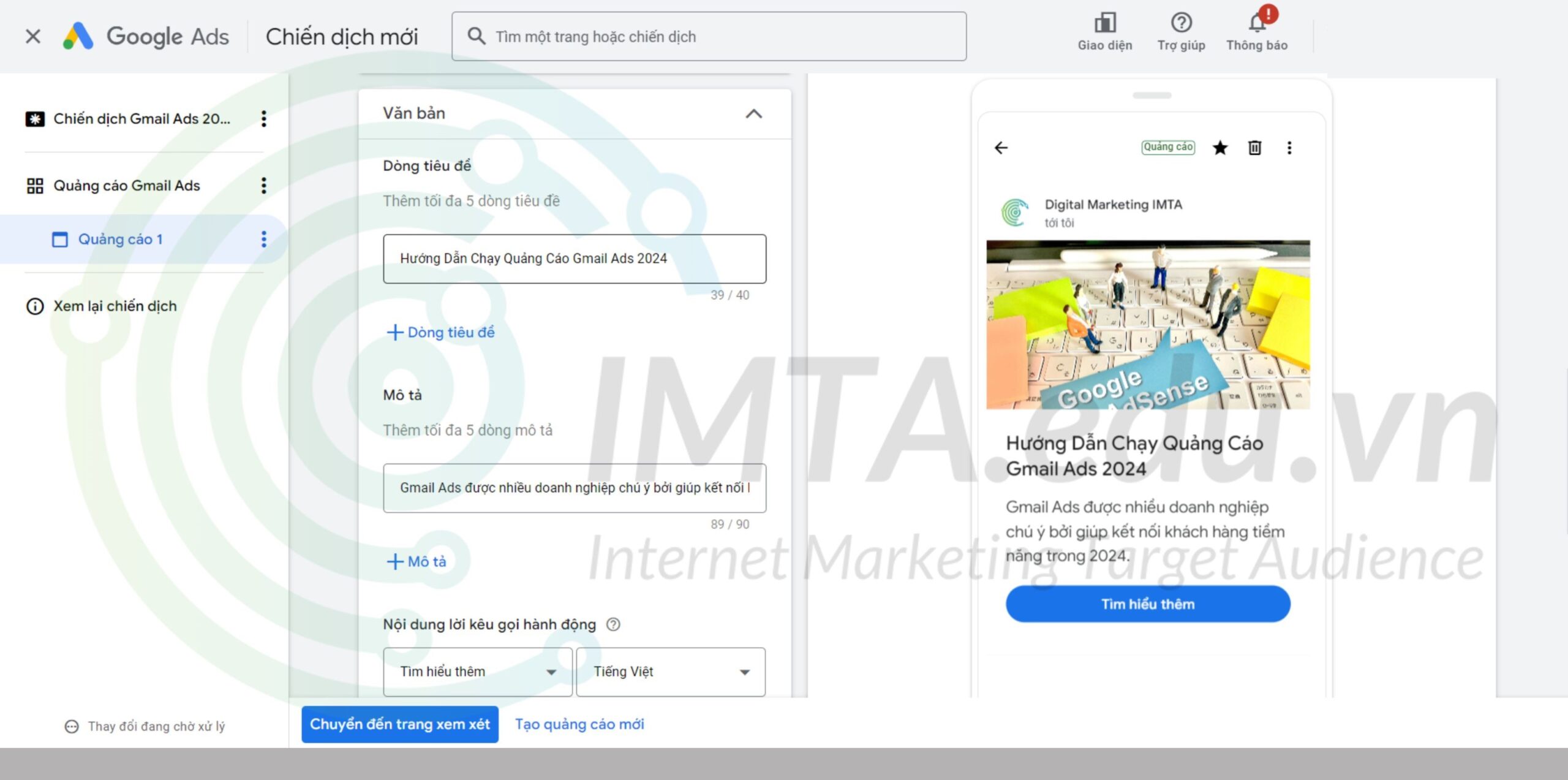This screenshot has width=1568, height=780.
Task: Click the back arrow in ad preview
Action: (x=1001, y=148)
